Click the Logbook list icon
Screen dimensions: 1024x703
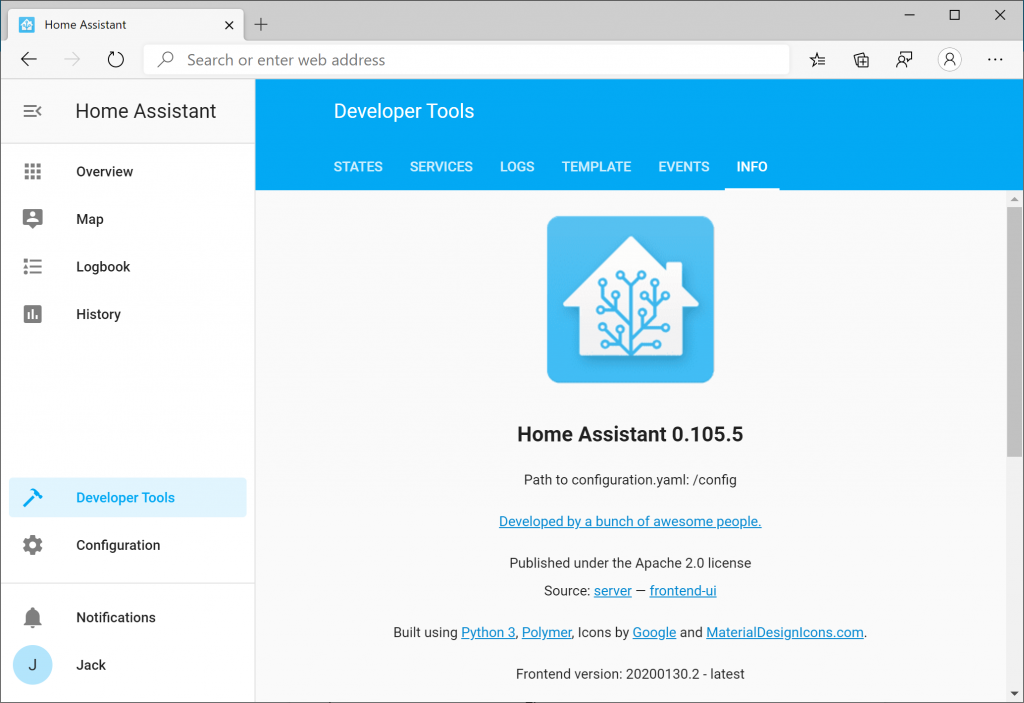click(x=33, y=267)
